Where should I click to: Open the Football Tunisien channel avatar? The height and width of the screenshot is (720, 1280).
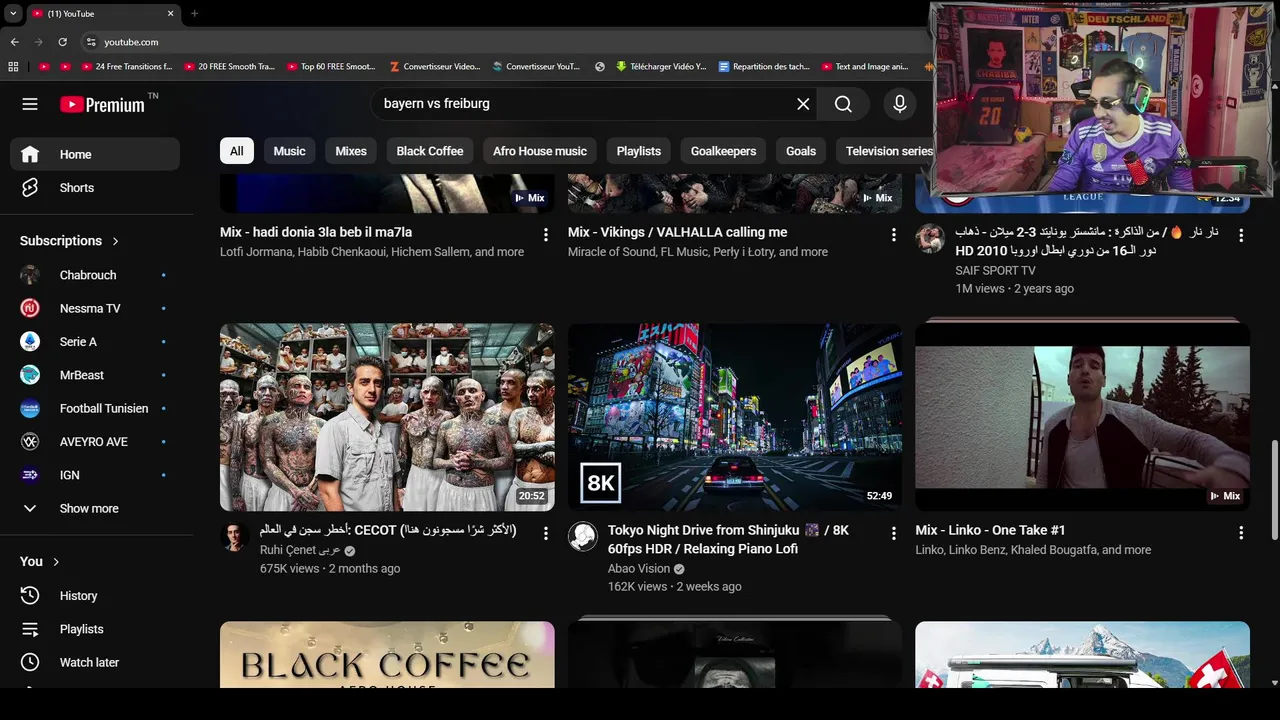click(x=30, y=408)
